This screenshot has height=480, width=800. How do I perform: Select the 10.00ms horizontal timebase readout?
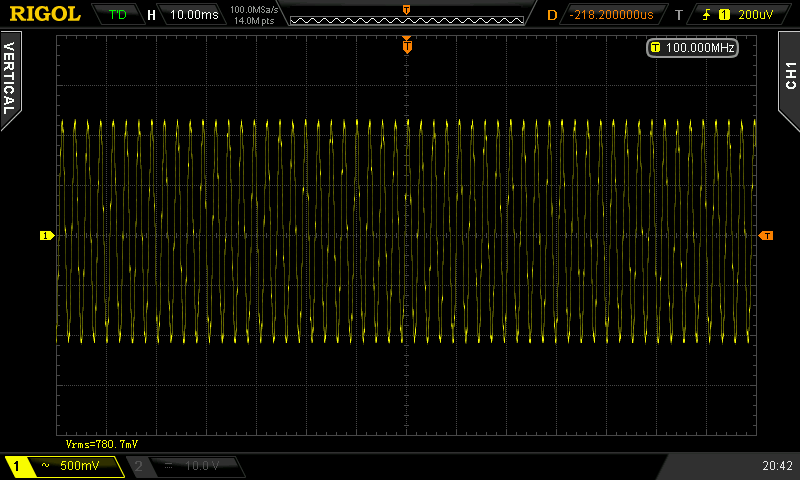click(194, 14)
